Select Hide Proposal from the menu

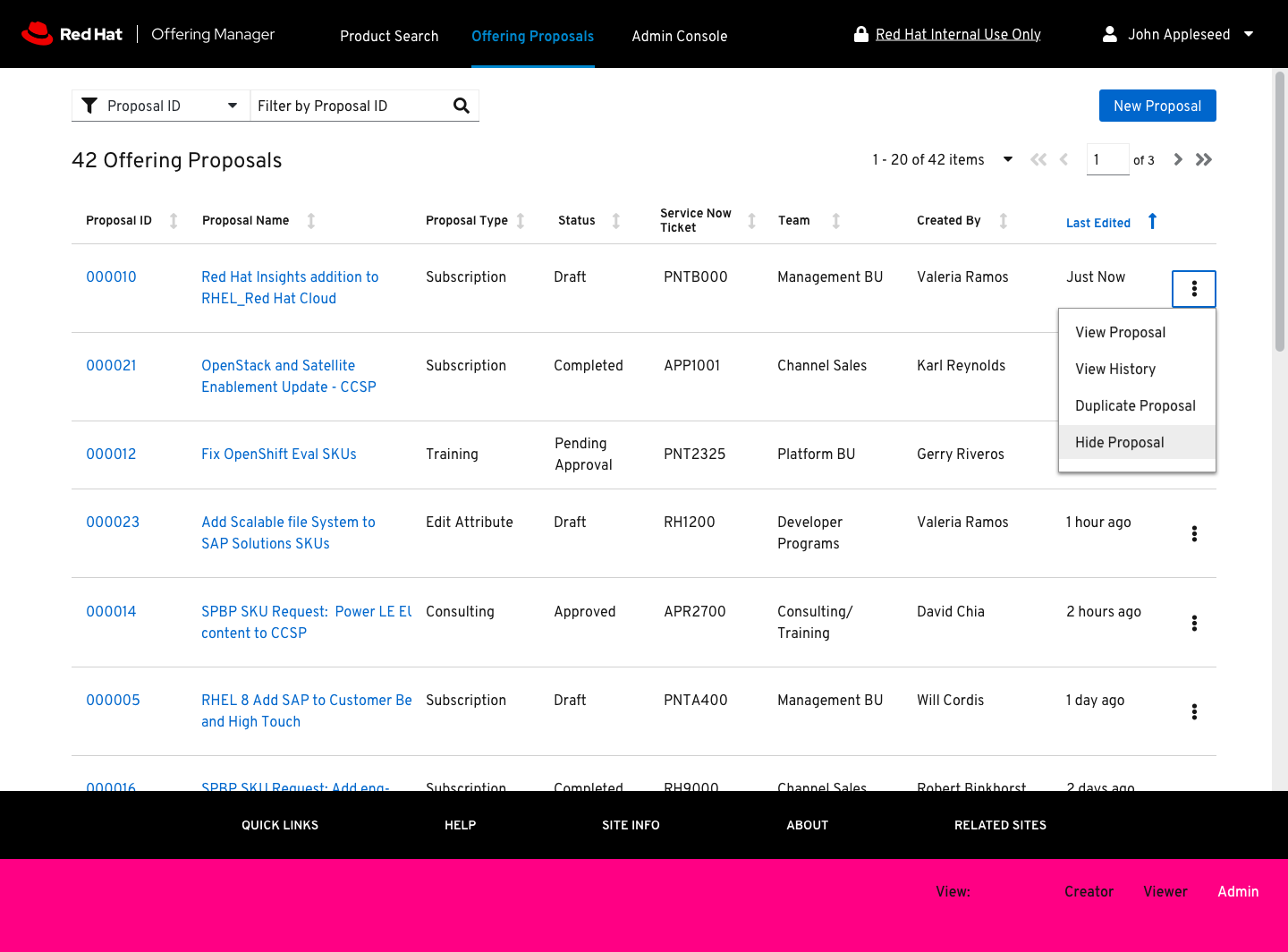pos(1120,442)
